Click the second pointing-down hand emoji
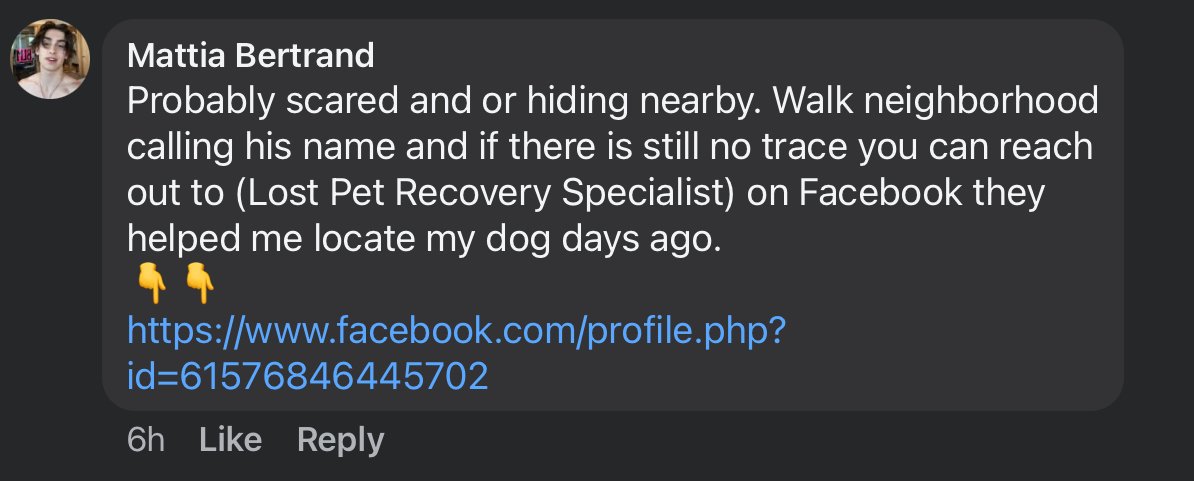This screenshot has height=481, width=1194. click(200, 285)
